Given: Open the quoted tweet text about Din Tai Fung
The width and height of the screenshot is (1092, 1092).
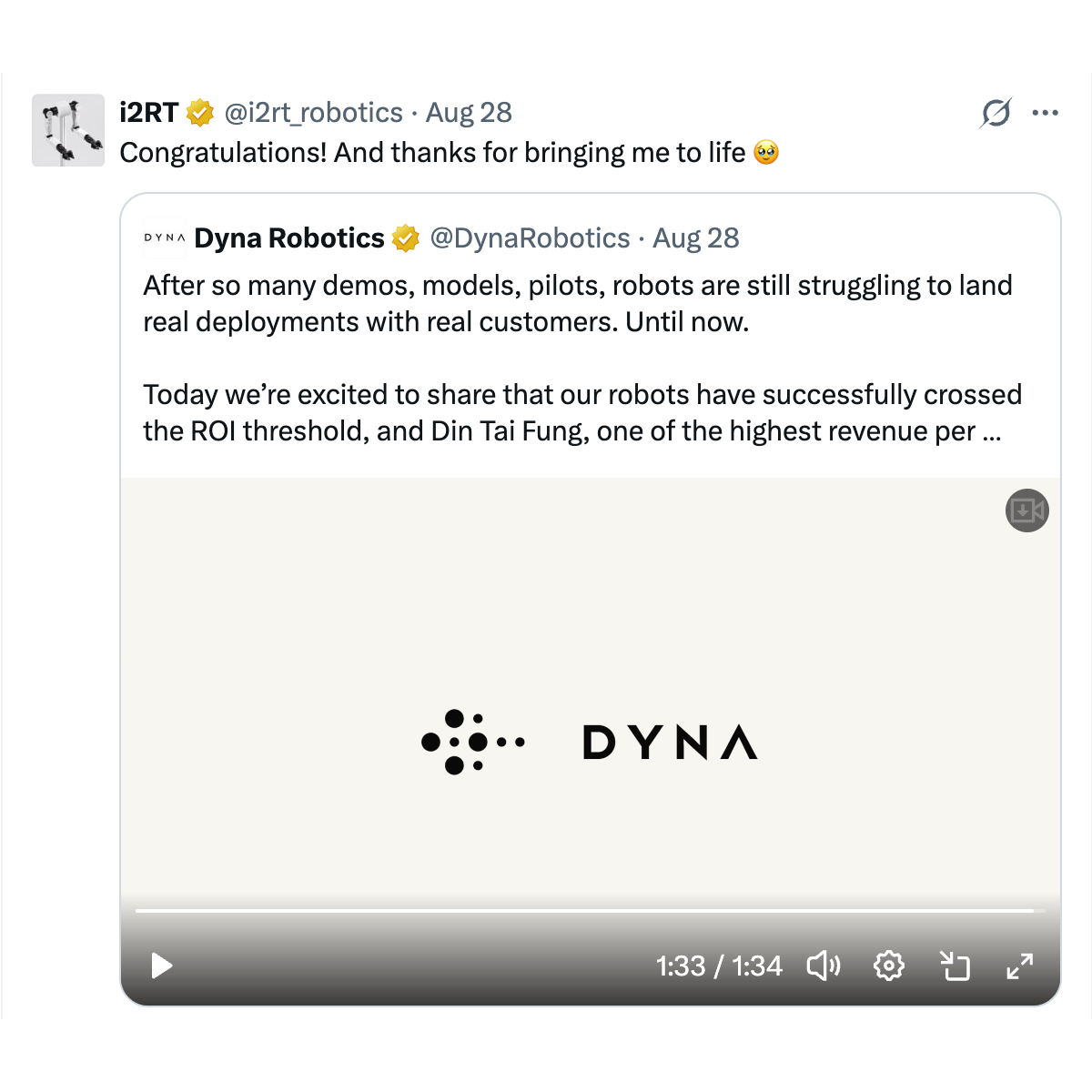Looking at the screenshot, I should point(582,358).
